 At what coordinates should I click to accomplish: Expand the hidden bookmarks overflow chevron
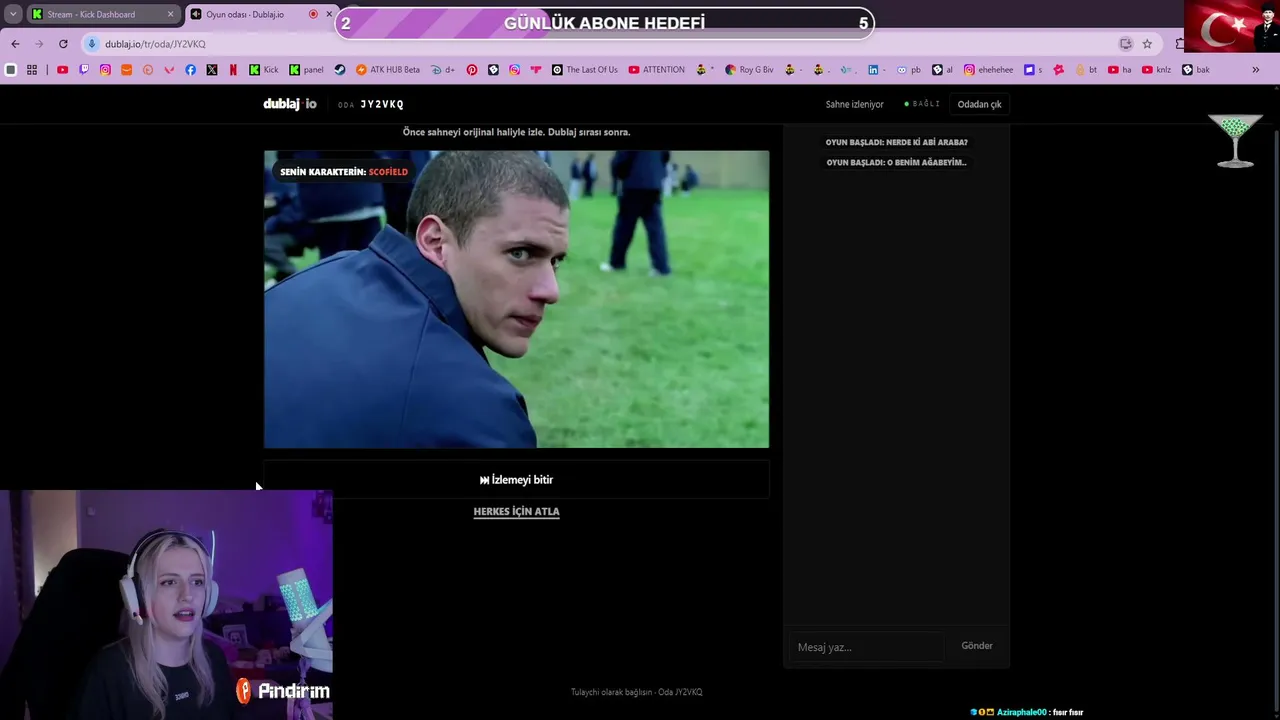pyautogui.click(x=1256, y=70)
